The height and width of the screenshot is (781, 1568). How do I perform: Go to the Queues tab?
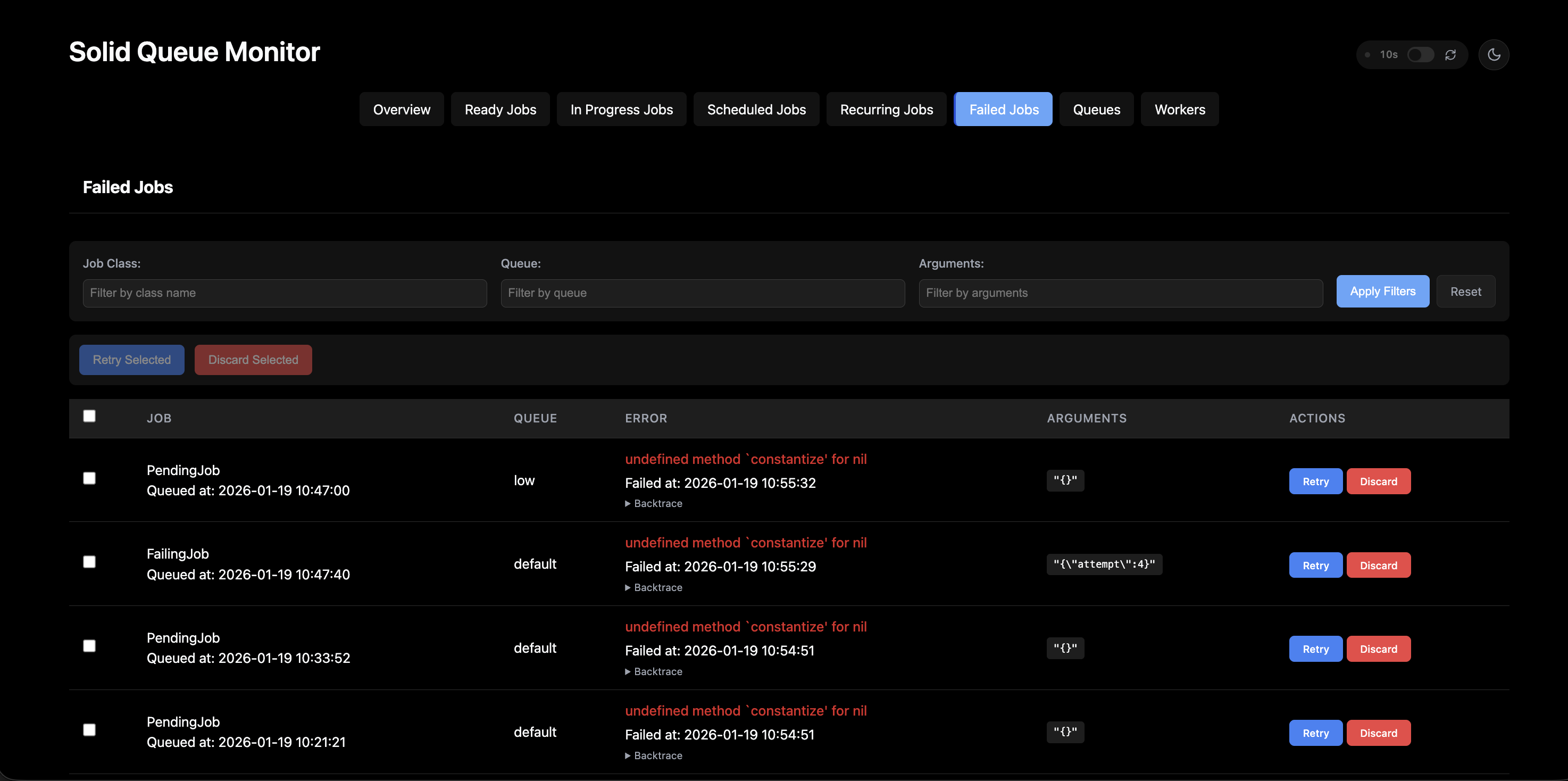pyautogui.click(x=1096, y=110)
